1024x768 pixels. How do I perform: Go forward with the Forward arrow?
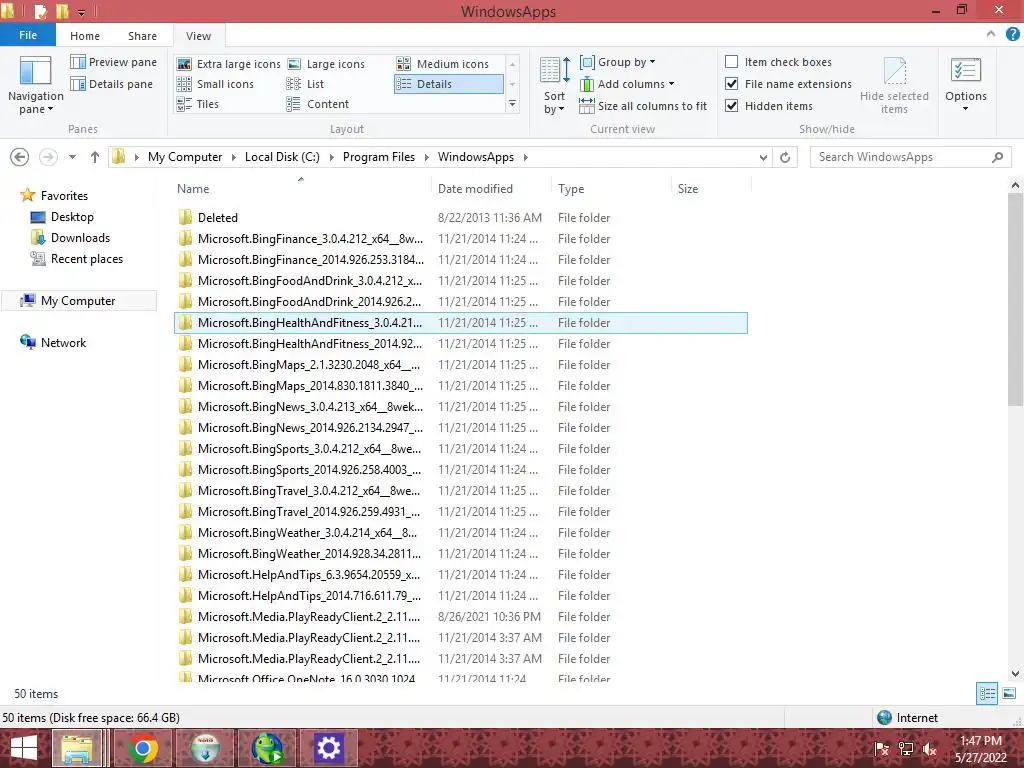tap(48, 157)
